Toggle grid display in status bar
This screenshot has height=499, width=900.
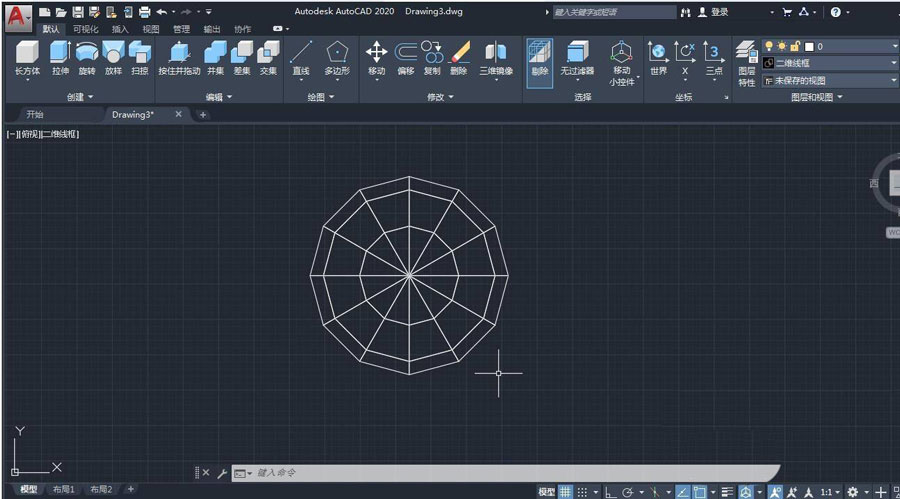[566, 492]
